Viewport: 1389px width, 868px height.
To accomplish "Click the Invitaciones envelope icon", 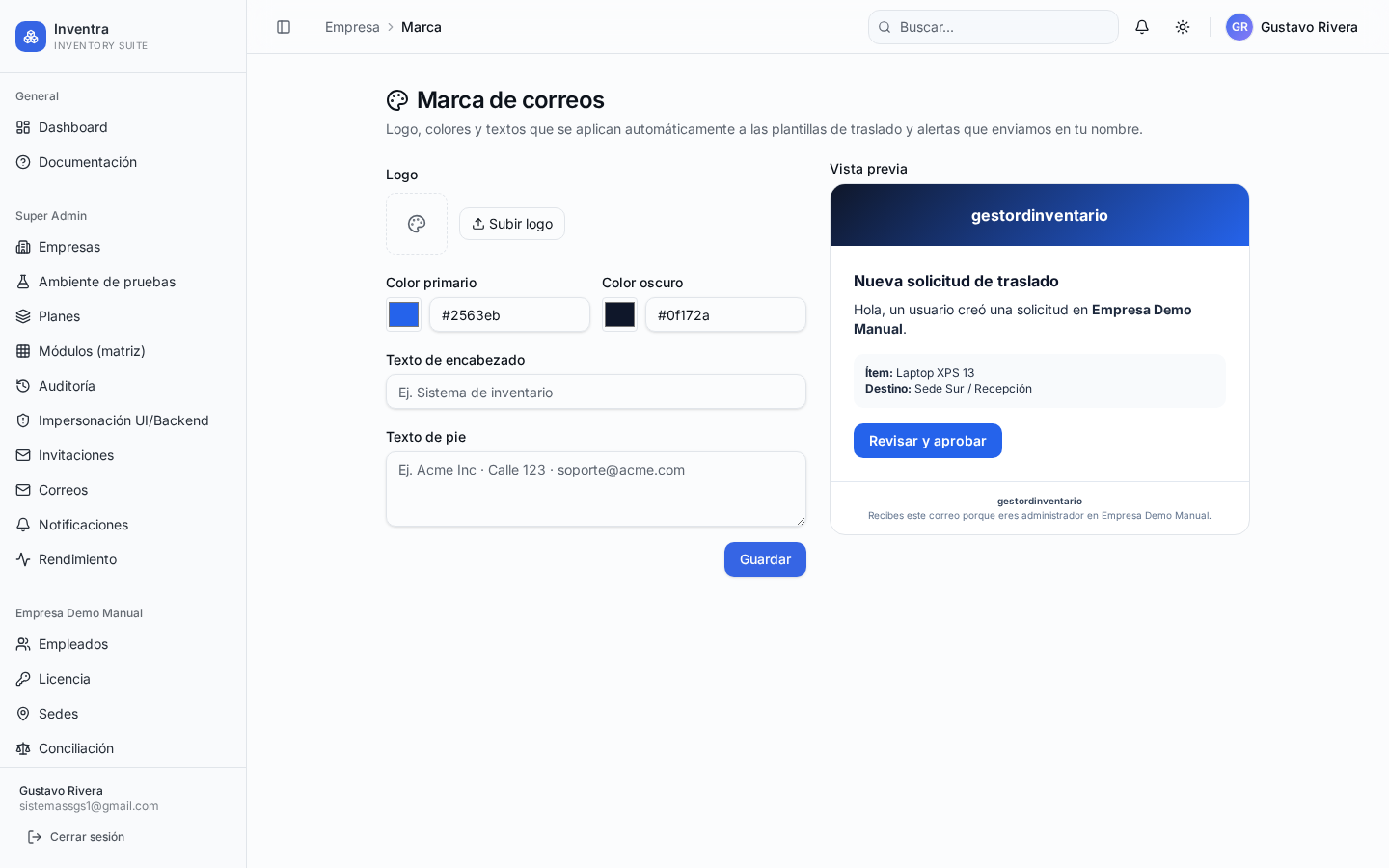I will coord(23,455).
